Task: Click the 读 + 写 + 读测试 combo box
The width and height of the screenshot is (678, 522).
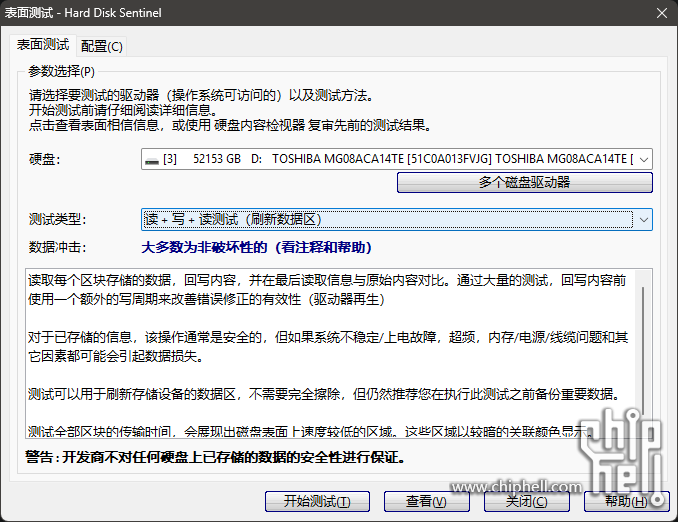Action: coord(397,220)
